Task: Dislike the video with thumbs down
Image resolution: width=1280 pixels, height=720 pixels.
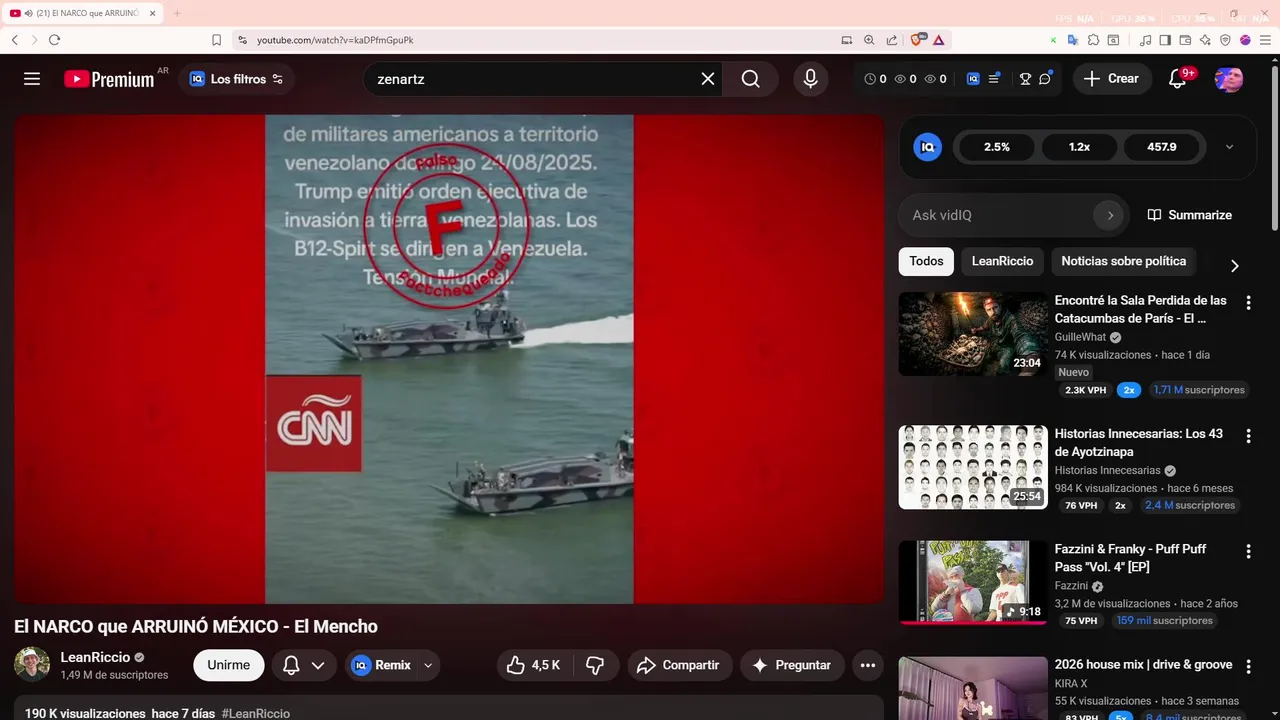Action: (595, 665)
